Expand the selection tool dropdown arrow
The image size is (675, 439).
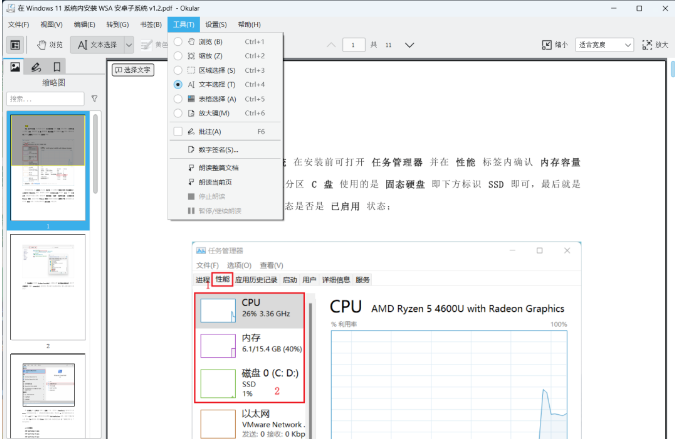coord(129,45)
